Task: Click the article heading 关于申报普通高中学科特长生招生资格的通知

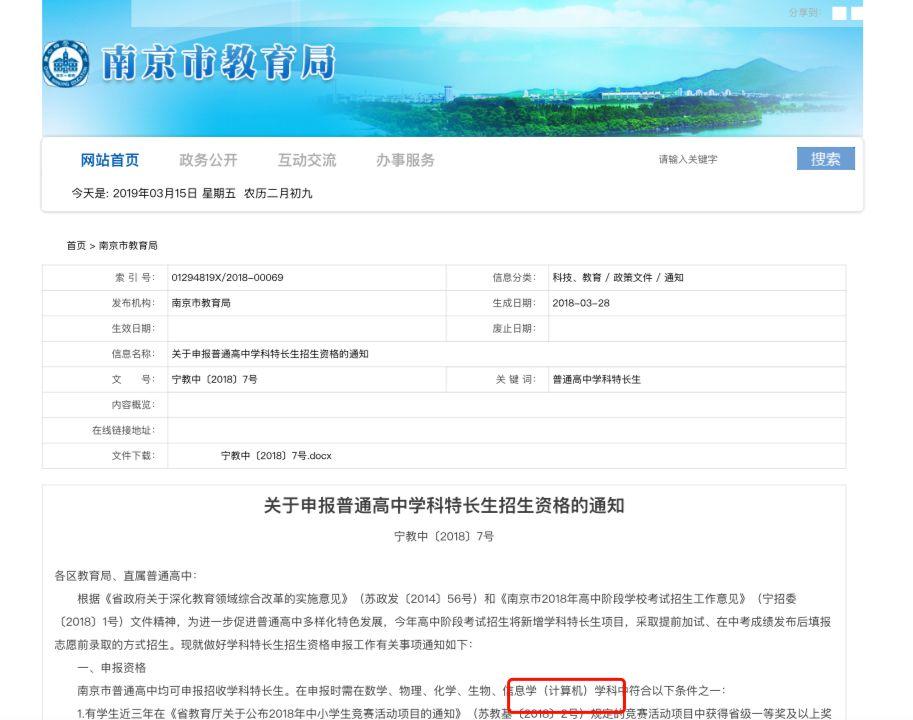Action: (x=444, y=505)
